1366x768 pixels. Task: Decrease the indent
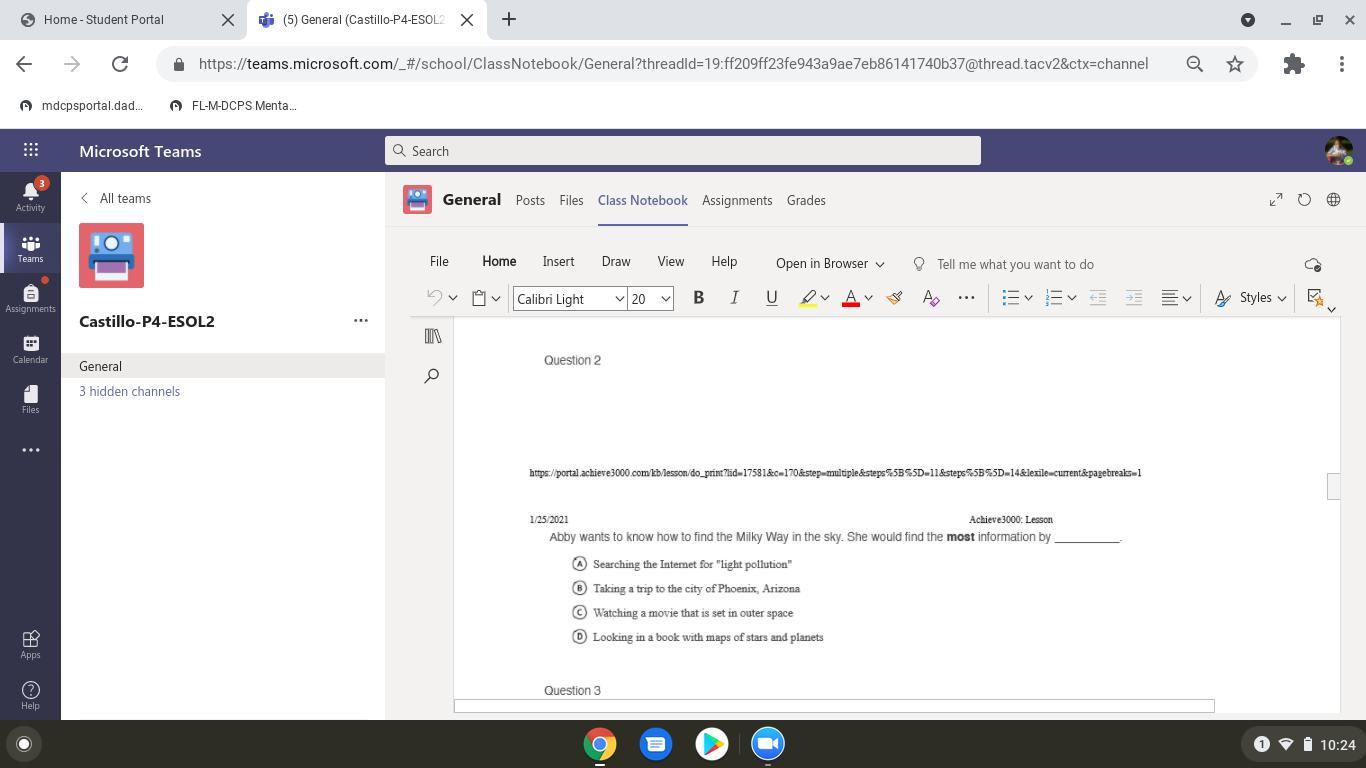[1097, 298]
